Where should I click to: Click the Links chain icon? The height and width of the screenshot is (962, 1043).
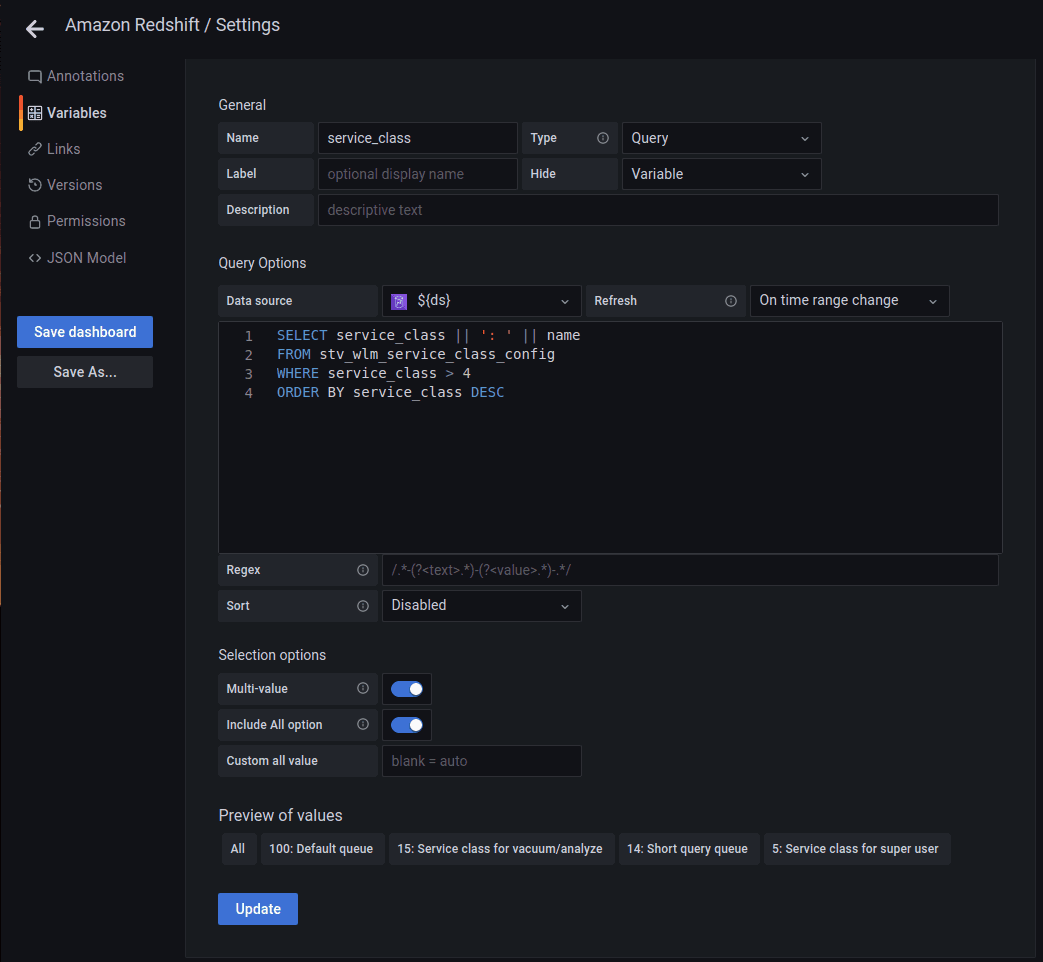click(35, 149)
